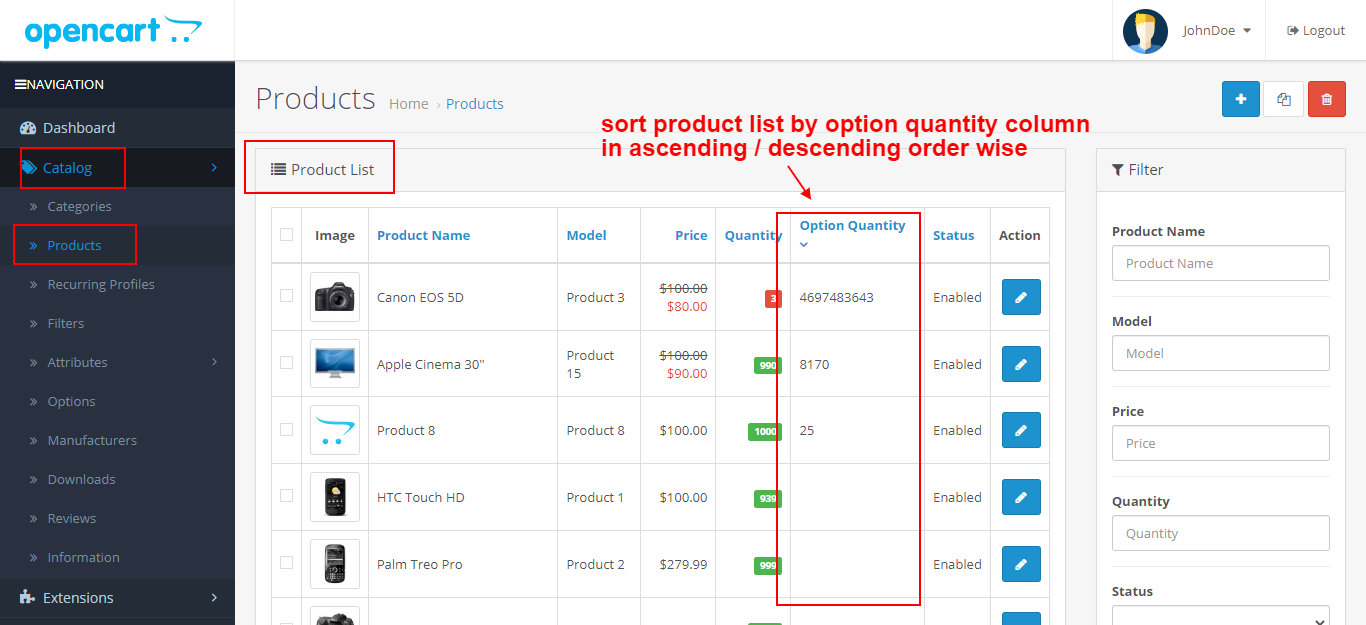The width and height of the screenshot is (1366, 625).
Task: Click the Logout button
Action: [1315, 30]
